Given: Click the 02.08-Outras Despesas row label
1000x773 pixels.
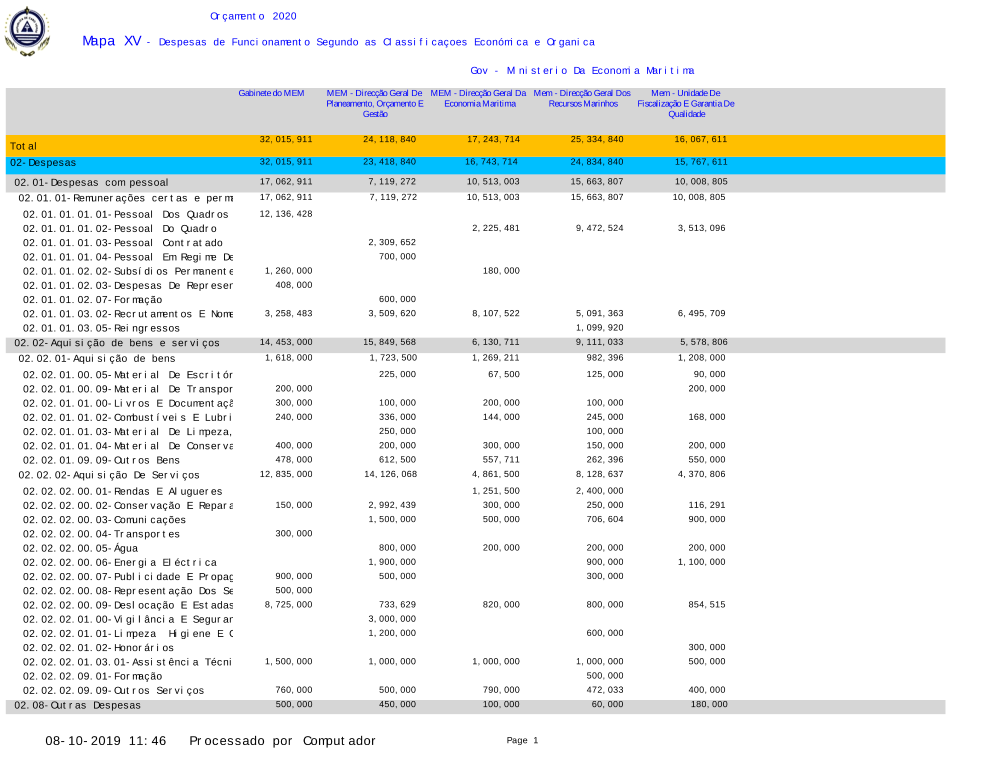Looking at the screenshot, I should pos(78,705).
